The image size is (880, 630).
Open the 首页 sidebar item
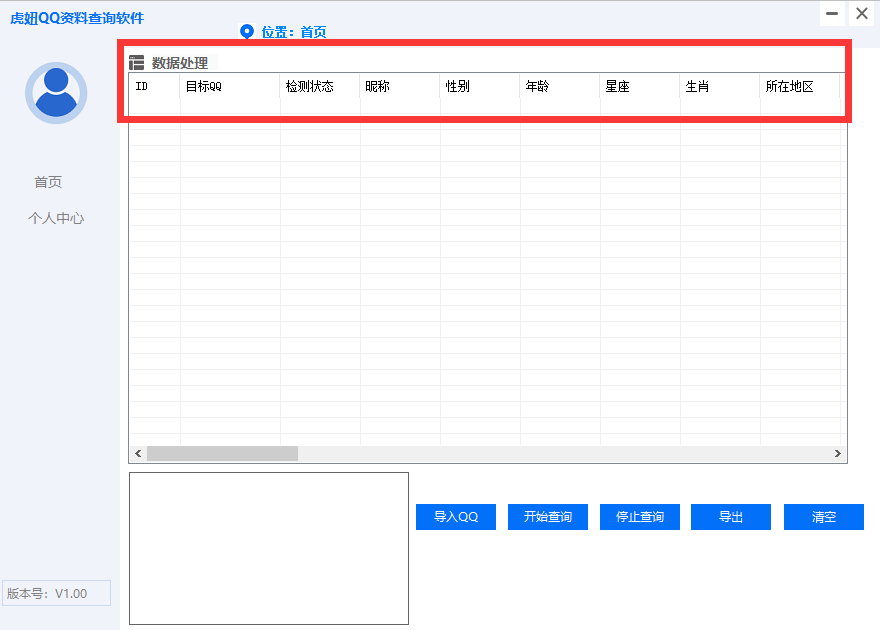point(48,182)
